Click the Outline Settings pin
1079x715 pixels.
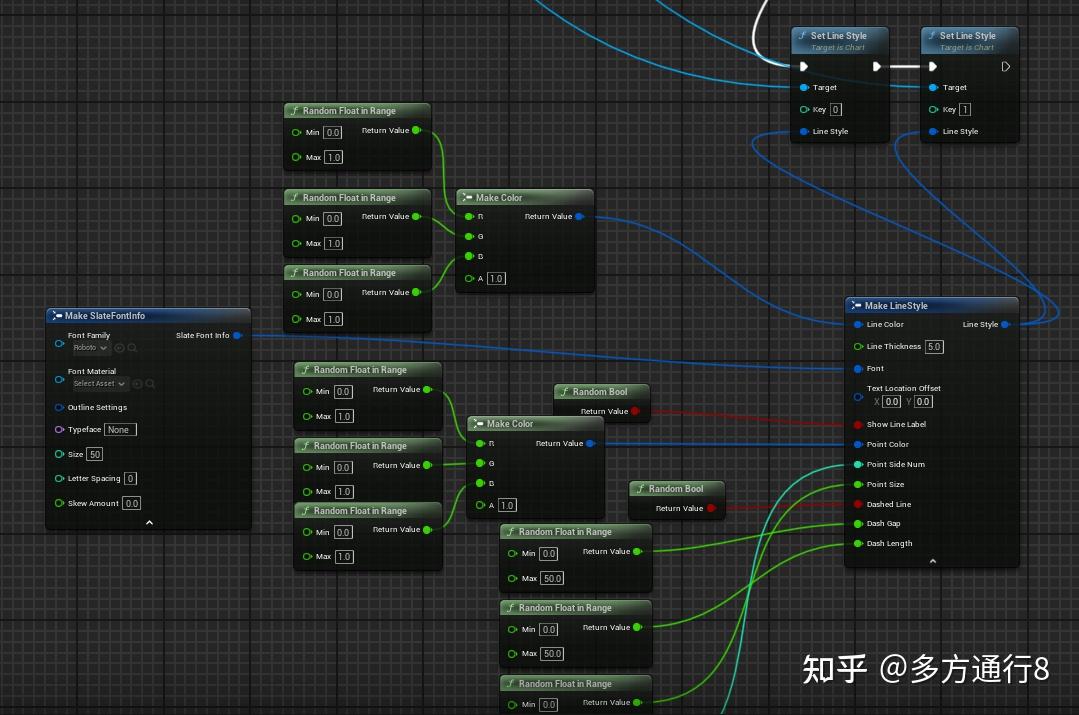pyautogui.click(x=59, y=407)
